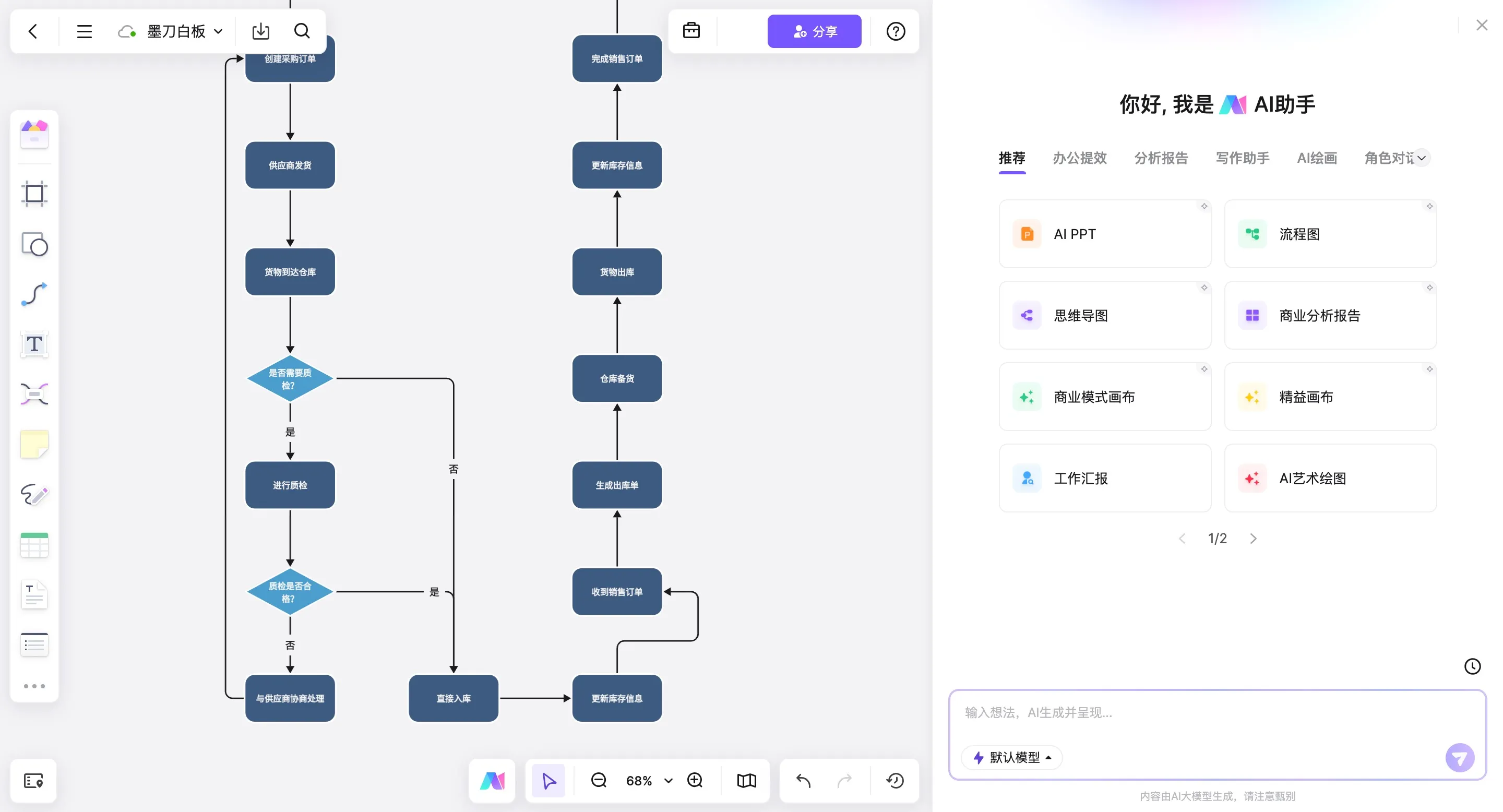Screen dimensions: 1503x812
Task: Expand the AI category tabs chevron
Action: click(1422, 158)
